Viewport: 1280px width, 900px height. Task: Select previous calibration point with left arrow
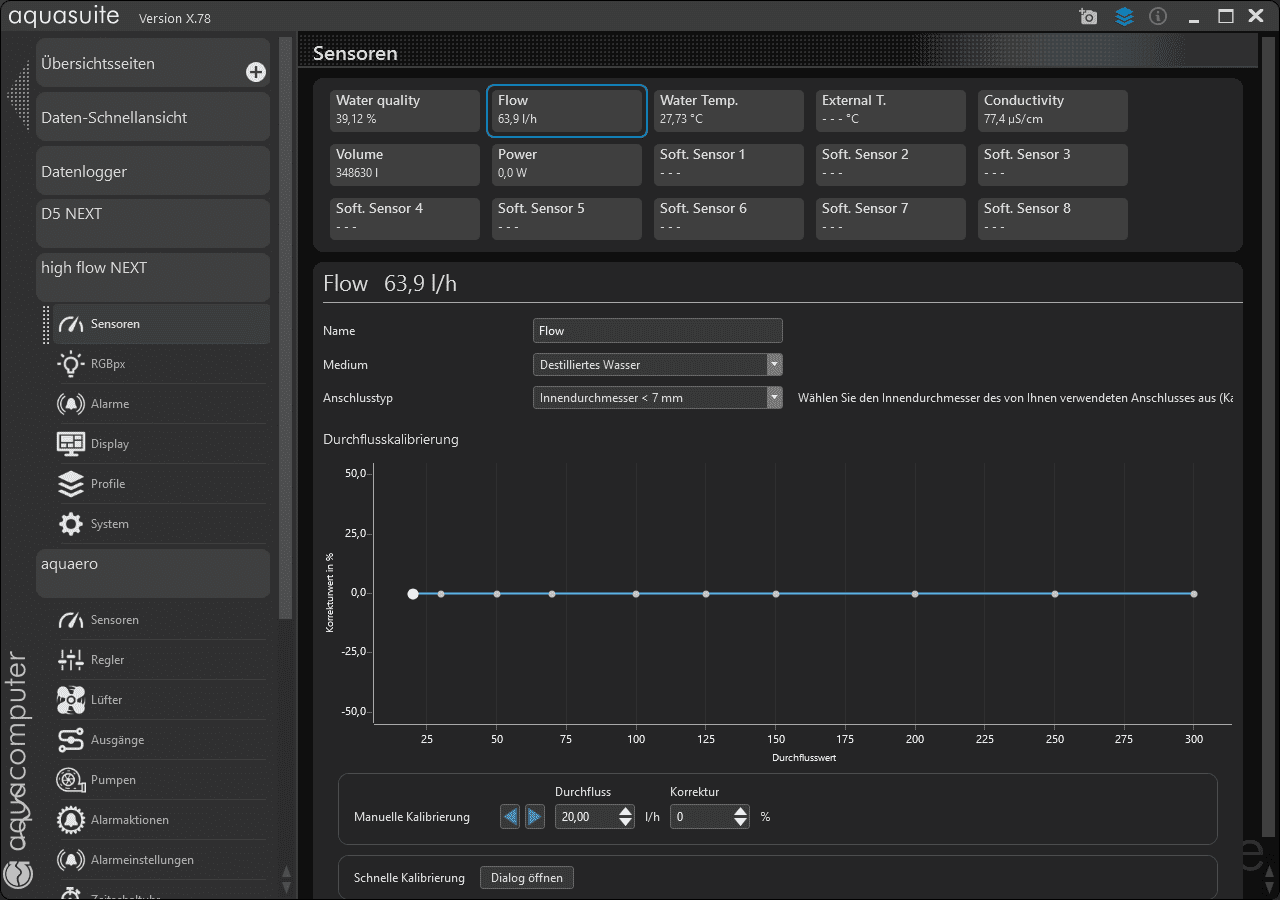click(x=510, y=817)
